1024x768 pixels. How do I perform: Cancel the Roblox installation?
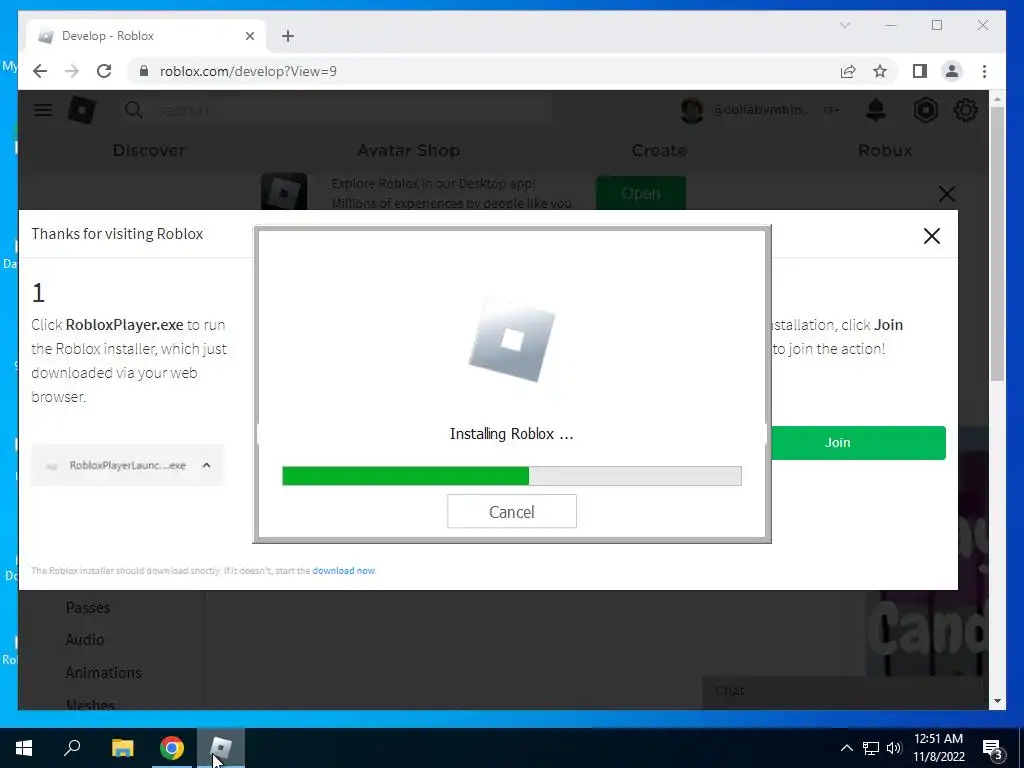tap(511, 511)
